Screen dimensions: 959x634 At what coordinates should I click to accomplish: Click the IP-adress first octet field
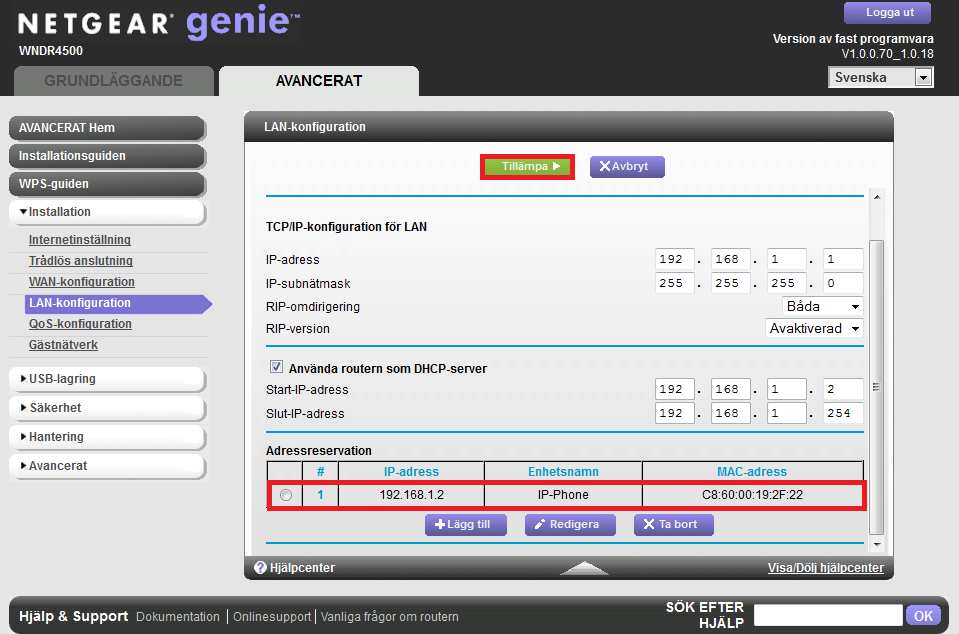coord(675,259)
